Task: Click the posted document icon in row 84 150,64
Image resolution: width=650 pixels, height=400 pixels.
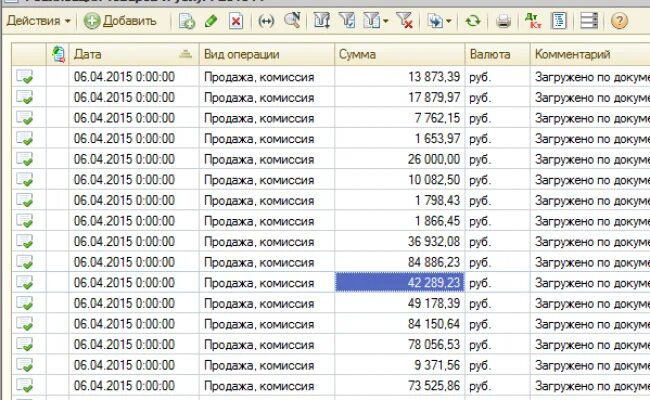Action: point(24,324)
